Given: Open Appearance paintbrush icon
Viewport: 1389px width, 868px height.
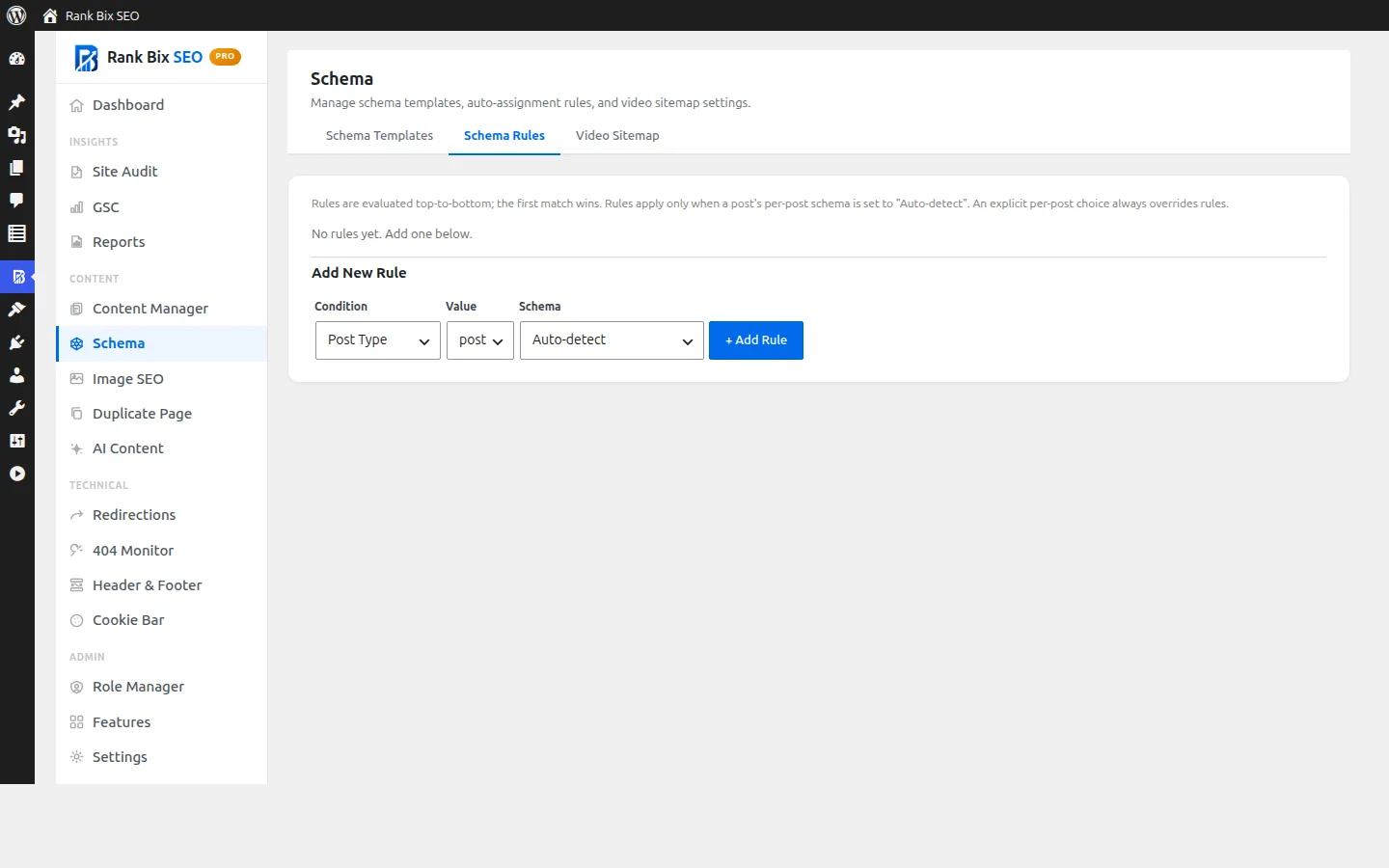Looking at the screenshot, I should (x=16, y=310).
